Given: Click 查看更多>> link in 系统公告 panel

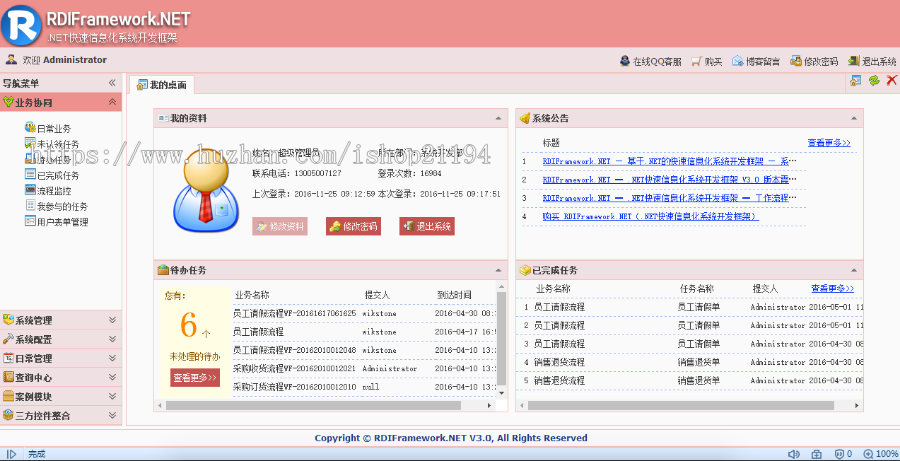Looking at the screenshot, I should (x=829, y=142).
